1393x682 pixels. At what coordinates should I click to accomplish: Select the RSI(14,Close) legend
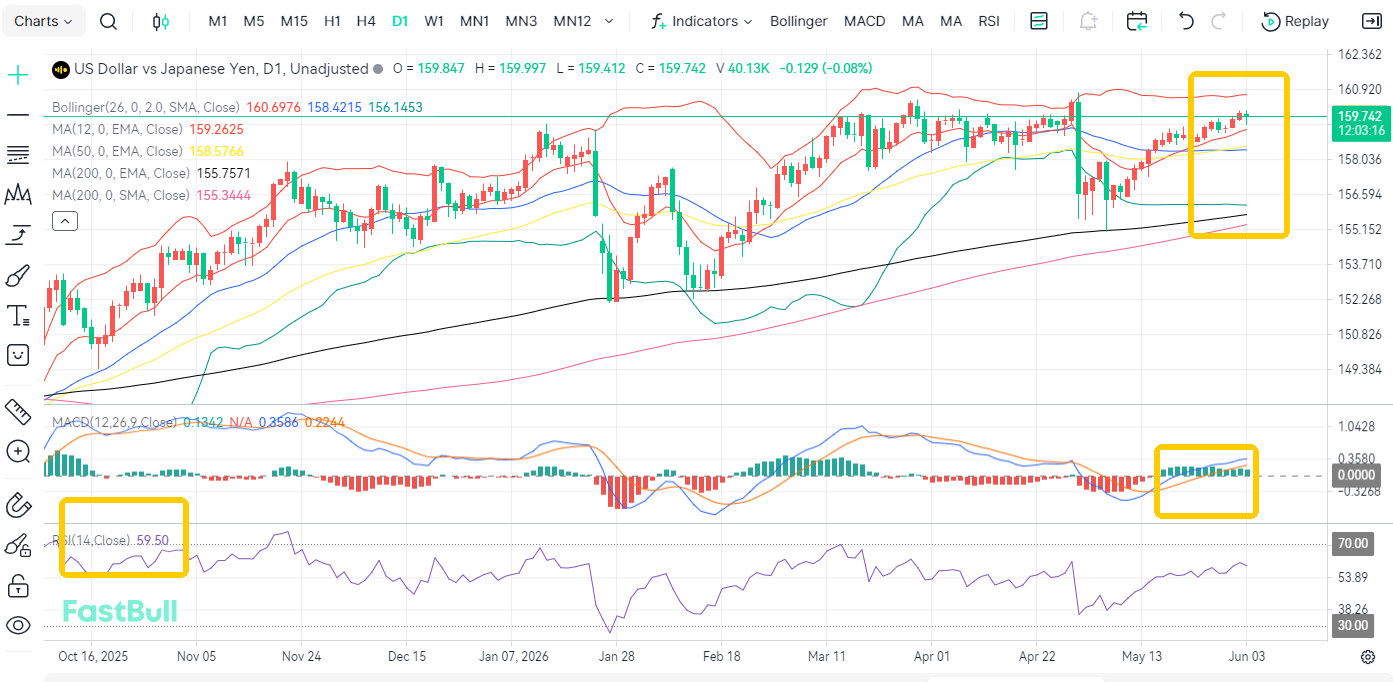(x=91, y=540)
